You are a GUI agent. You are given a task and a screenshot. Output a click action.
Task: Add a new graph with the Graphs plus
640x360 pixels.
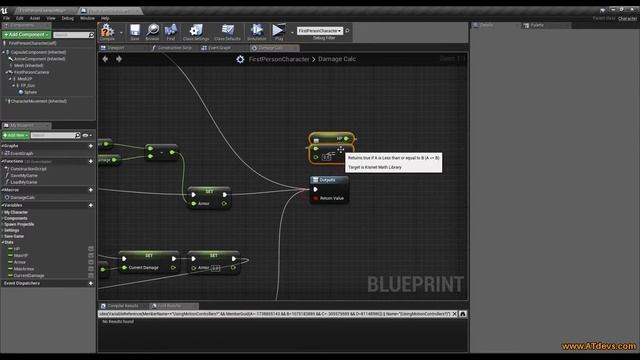point(91,146)
